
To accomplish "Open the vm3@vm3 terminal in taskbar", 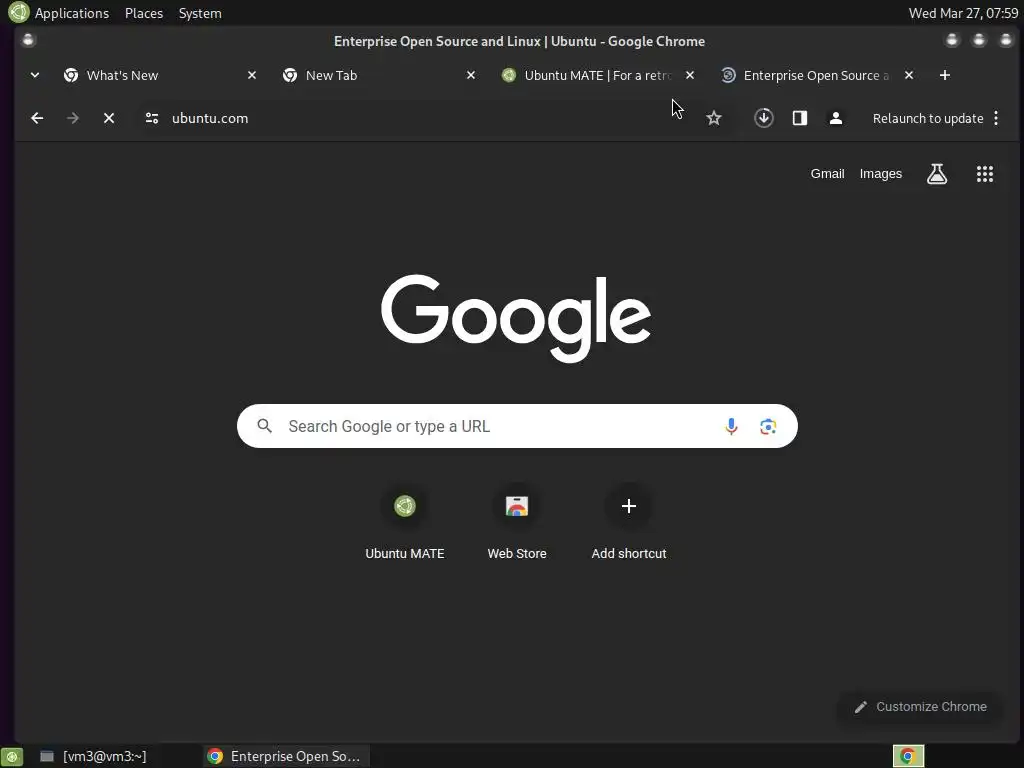I will coord(93,756).
